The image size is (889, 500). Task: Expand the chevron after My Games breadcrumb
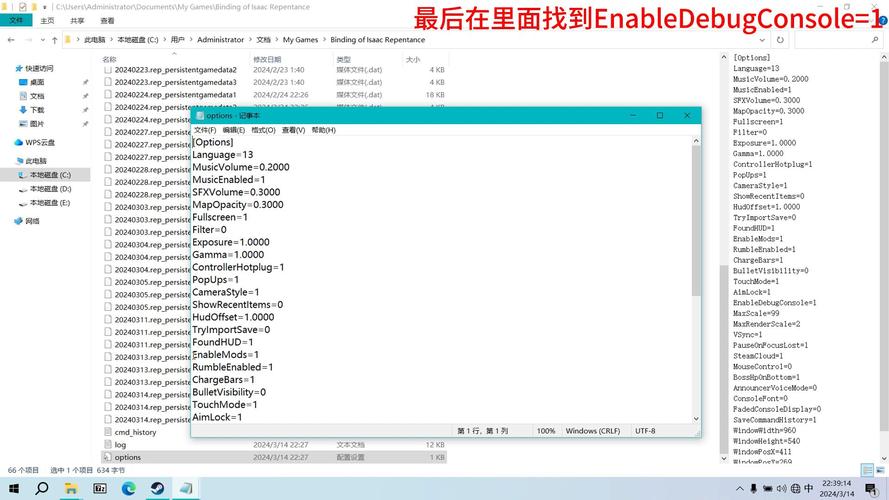[x=324, y=40]
